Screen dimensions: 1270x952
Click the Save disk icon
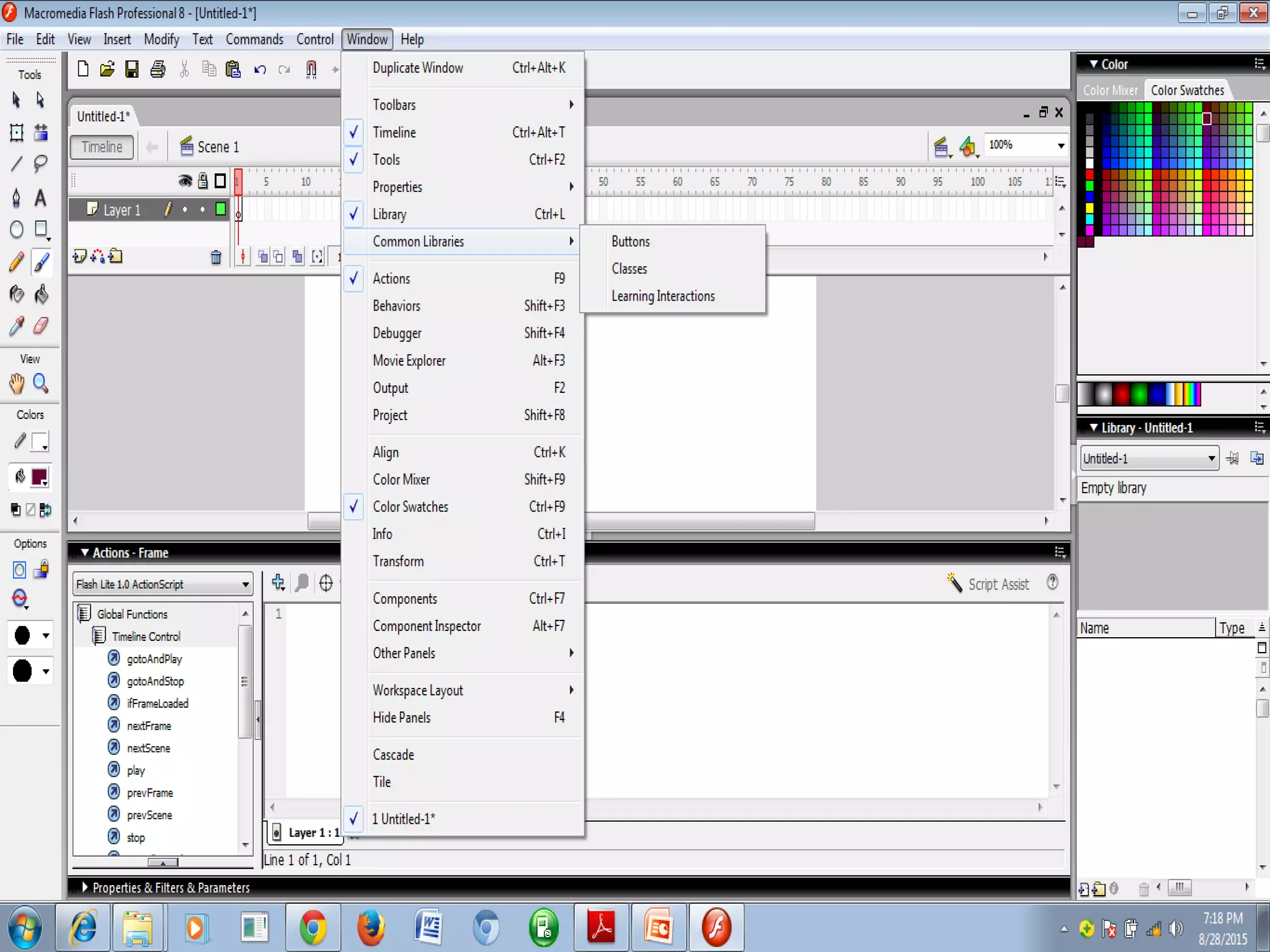click(x=131, y=69)
